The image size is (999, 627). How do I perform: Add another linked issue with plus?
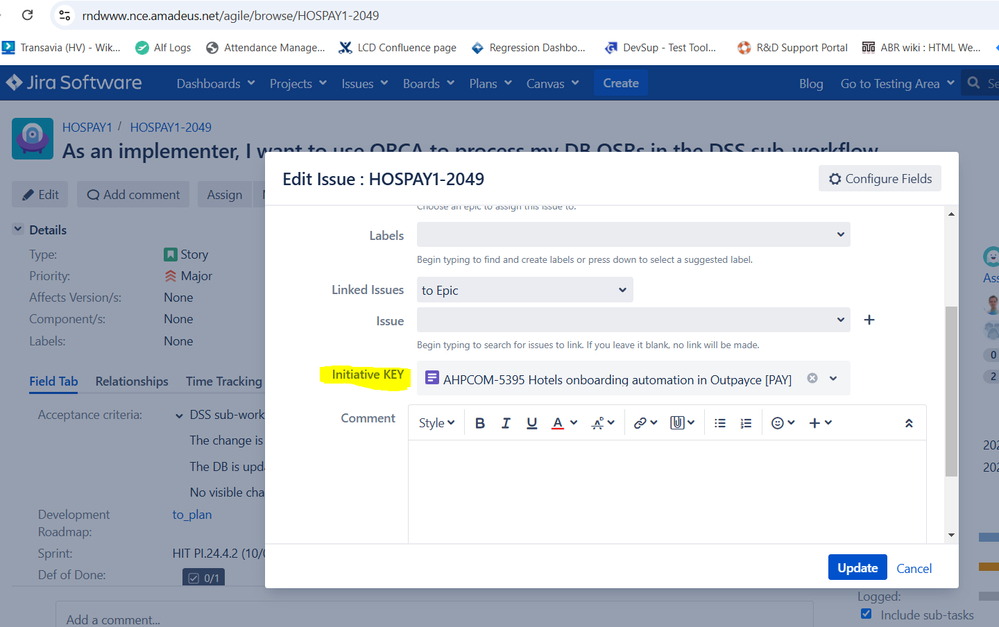[x=869, y=320]
